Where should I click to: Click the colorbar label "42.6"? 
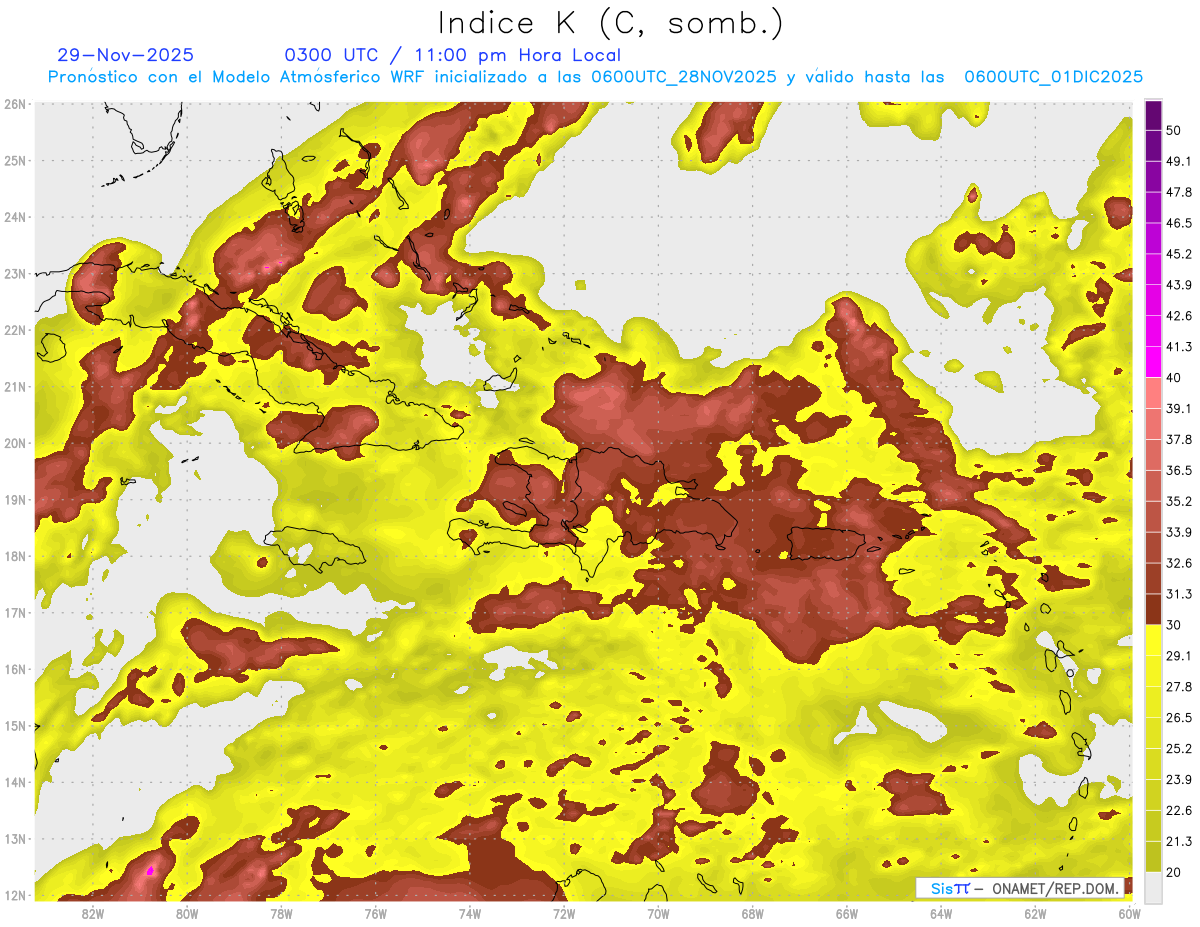click(x=1179, y=316)
